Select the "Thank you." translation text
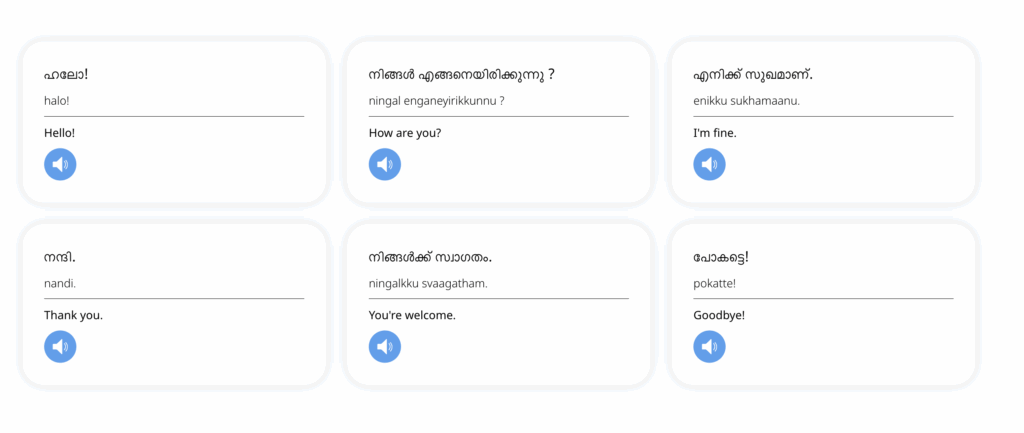 [x=73, y=315]
